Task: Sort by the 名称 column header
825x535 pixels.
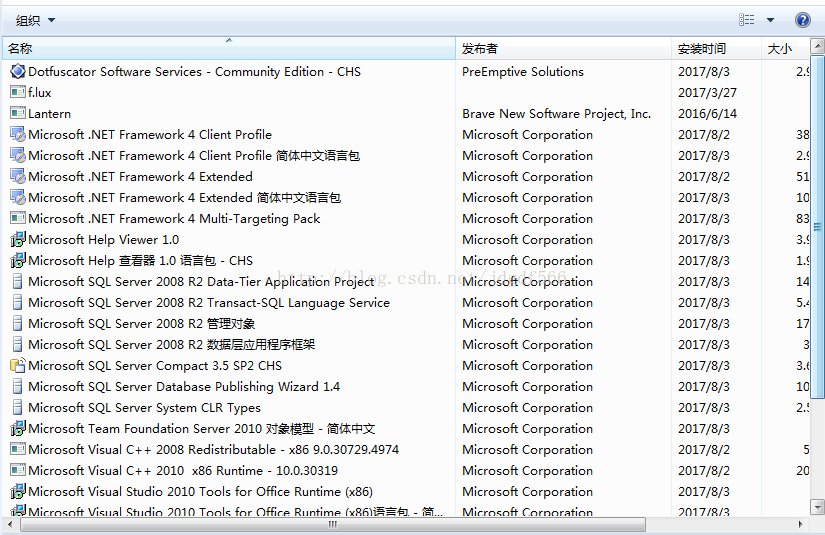Action: tap(229, 48)
